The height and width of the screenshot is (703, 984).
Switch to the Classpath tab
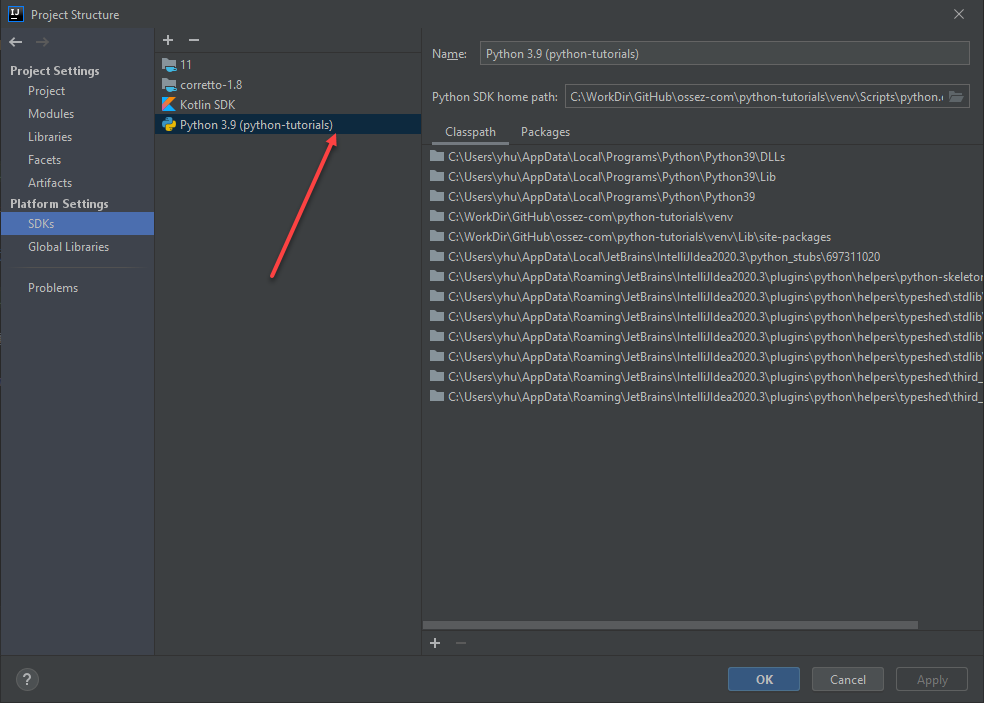pos(470,131)
